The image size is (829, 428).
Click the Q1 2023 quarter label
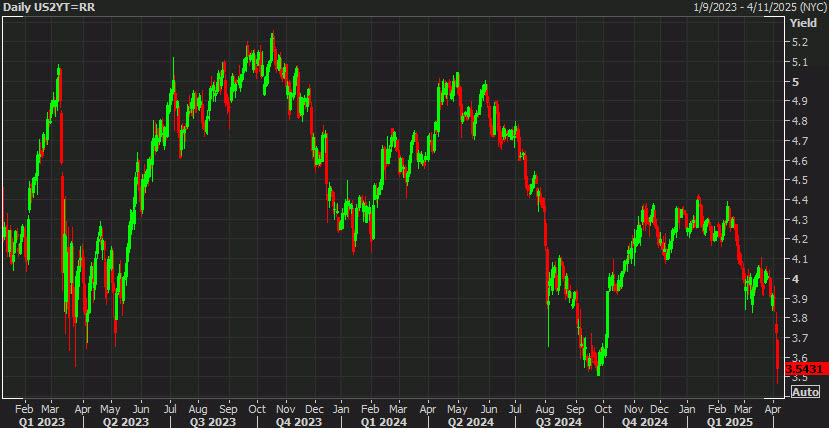(42, 422)
